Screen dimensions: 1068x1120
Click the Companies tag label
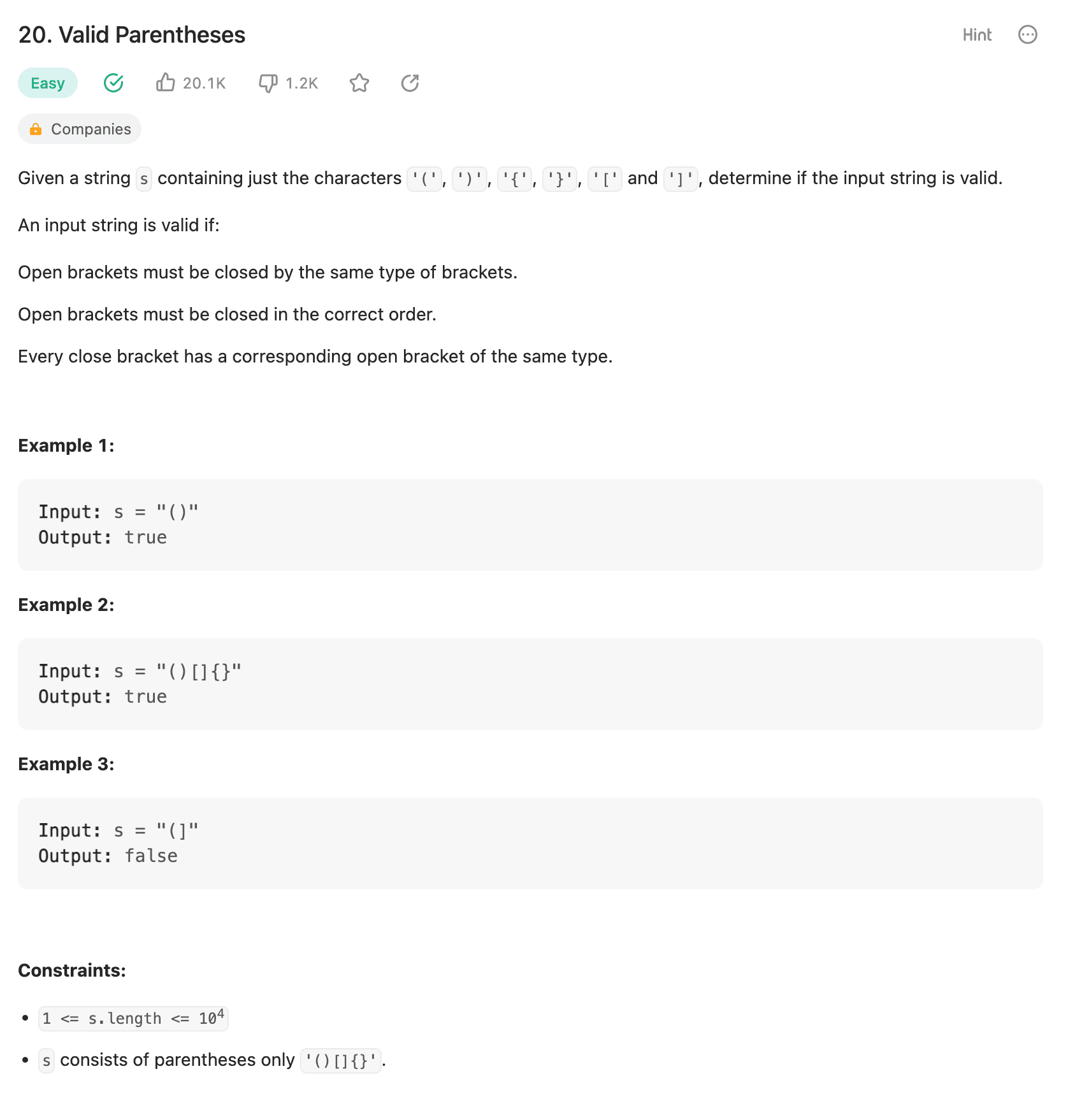tap(90, 129)
